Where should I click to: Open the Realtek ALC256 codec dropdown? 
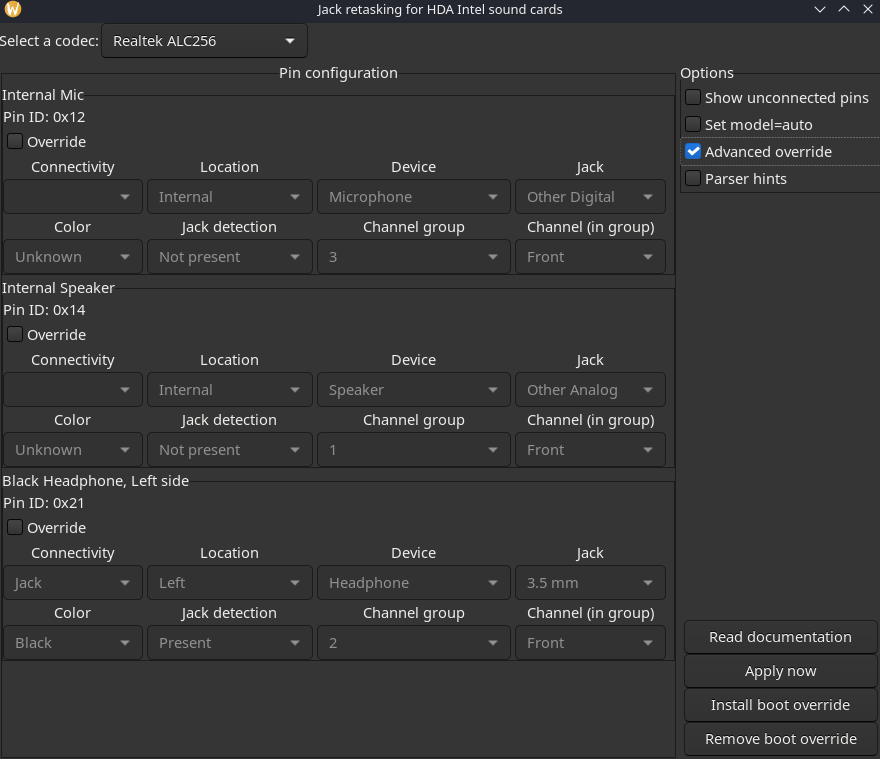point(204,41)
